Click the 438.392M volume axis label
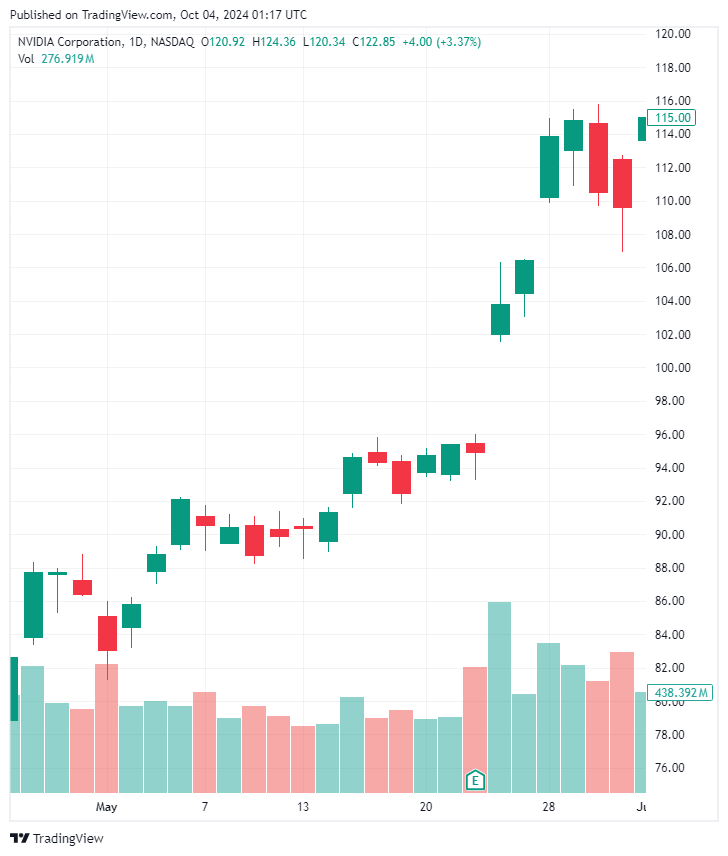 tap(682, 692)
